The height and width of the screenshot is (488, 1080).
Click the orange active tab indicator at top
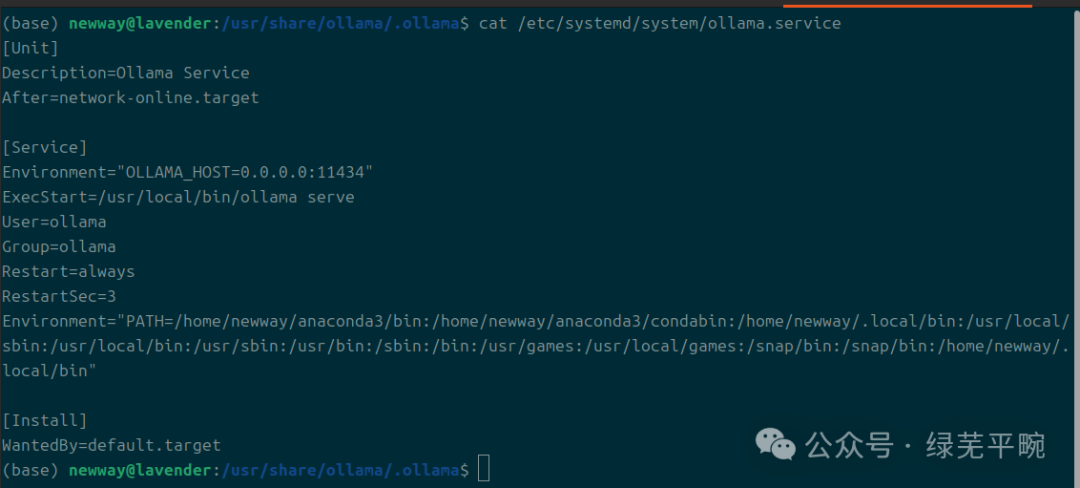pos(908,6)
